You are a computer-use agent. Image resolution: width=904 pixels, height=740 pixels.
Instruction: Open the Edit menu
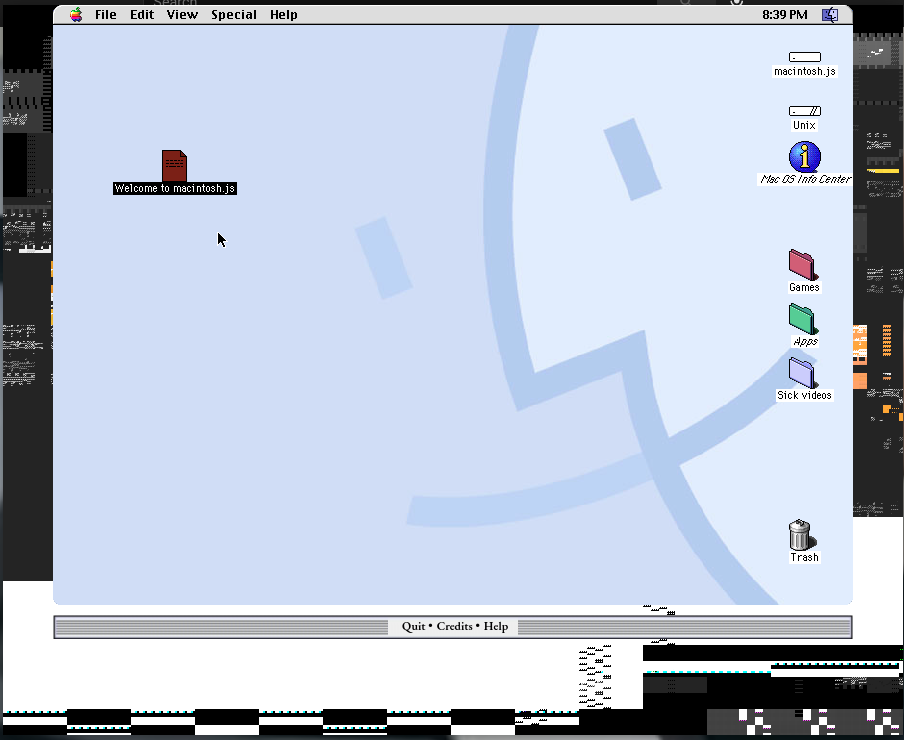142,14
